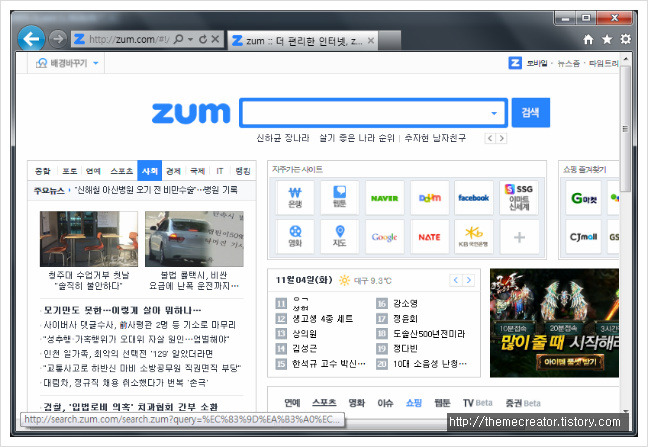Click the address bar Stop X icon
648x447 pixels.
pos(215,39)
